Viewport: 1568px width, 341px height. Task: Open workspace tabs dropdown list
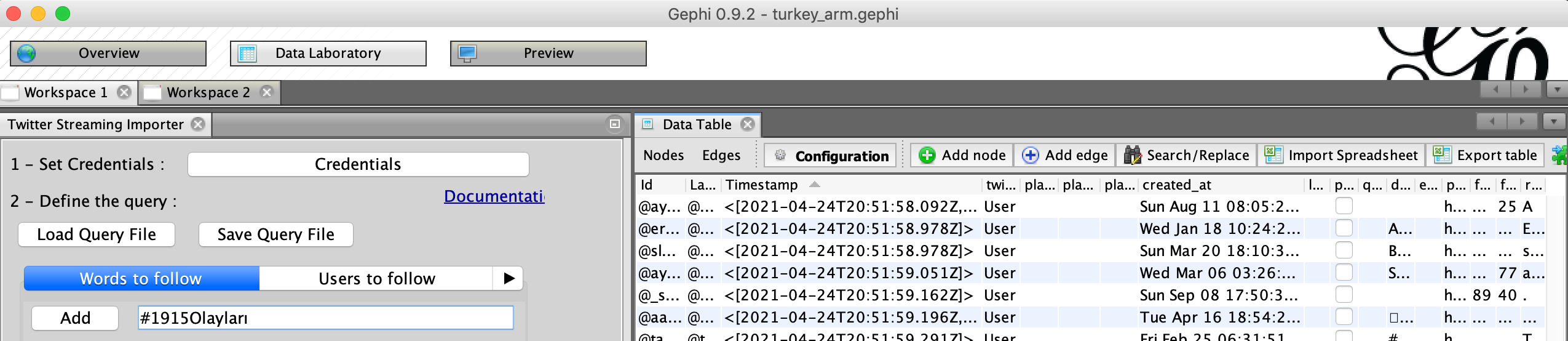1557,90
